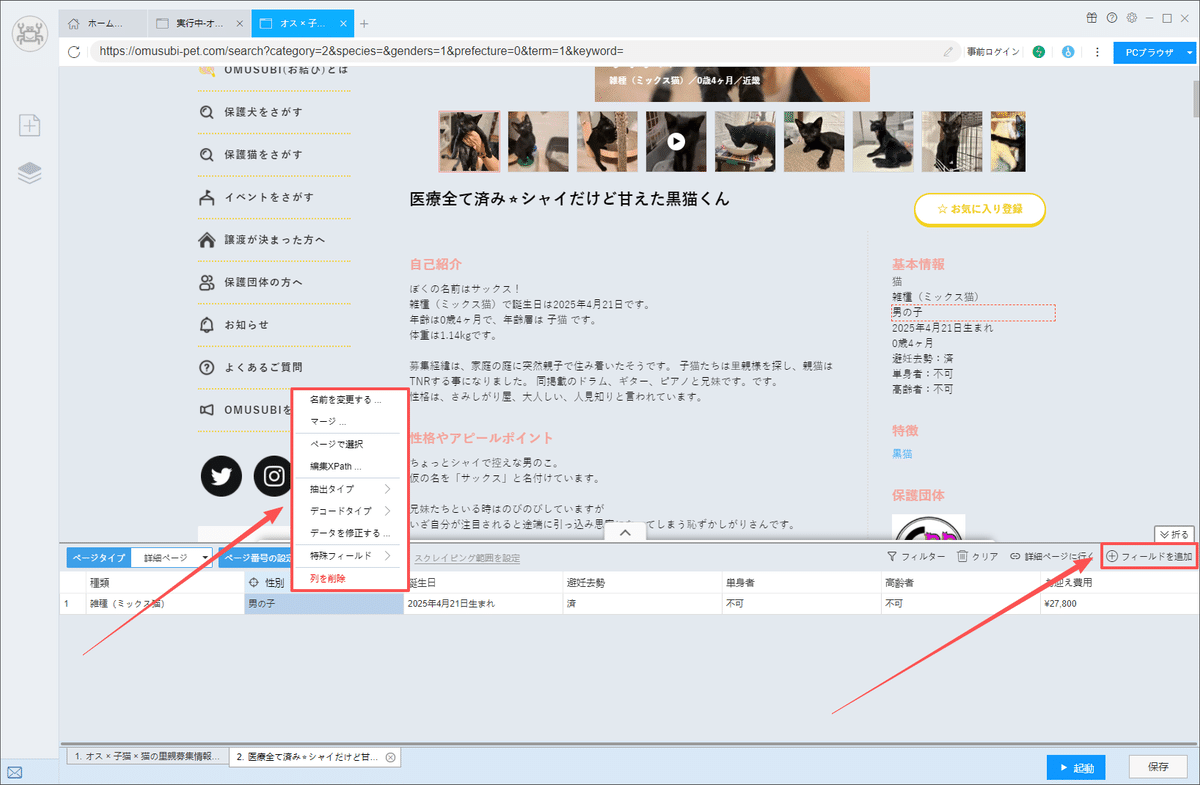Click the Twitter icon on webpage
Screen dimensions: 1200x785
[x=222, y=475]
